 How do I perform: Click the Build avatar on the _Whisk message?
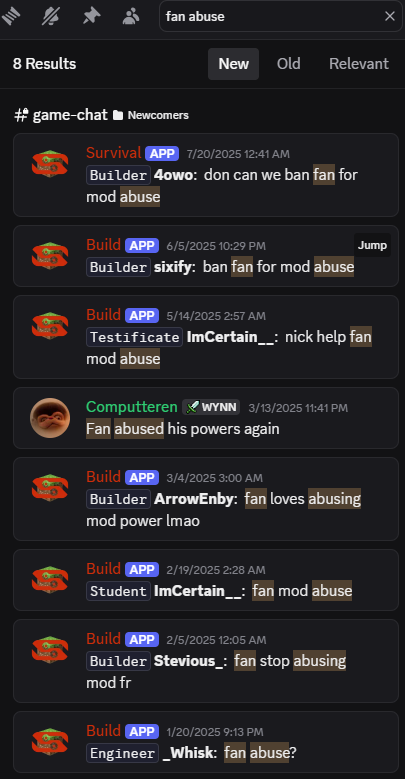50,742
